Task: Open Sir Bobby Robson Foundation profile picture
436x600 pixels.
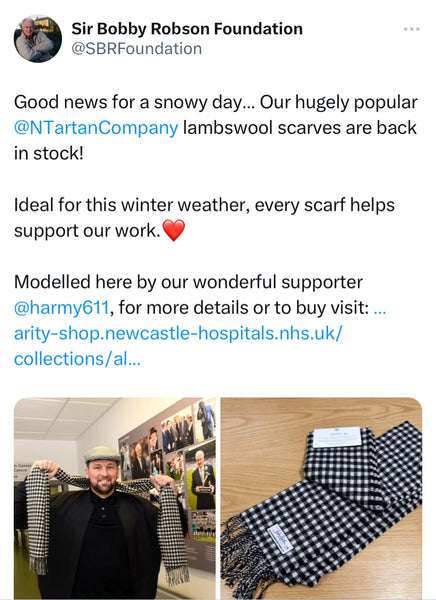Action: click(38, 39)
